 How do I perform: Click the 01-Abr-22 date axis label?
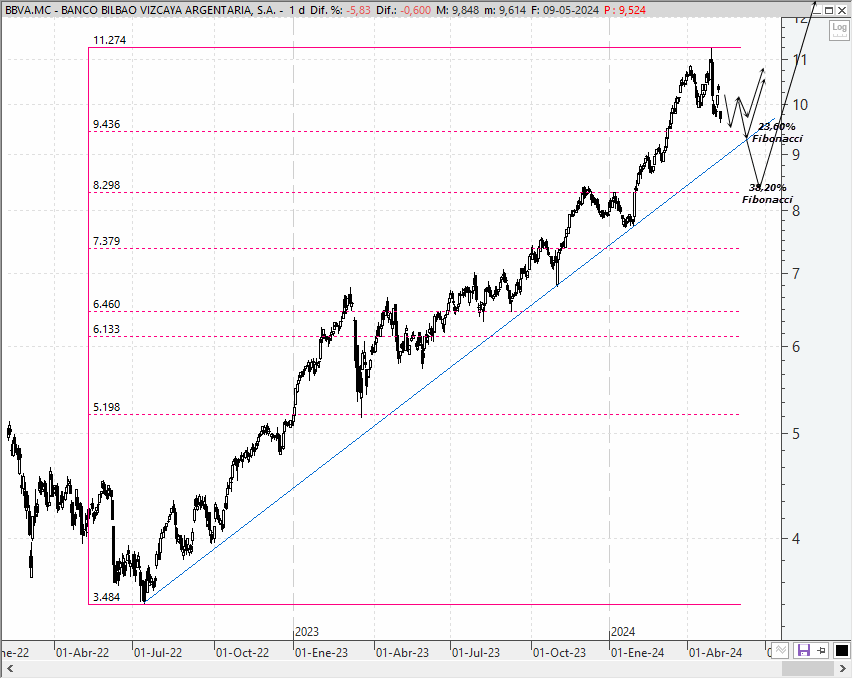coord(82,652)
